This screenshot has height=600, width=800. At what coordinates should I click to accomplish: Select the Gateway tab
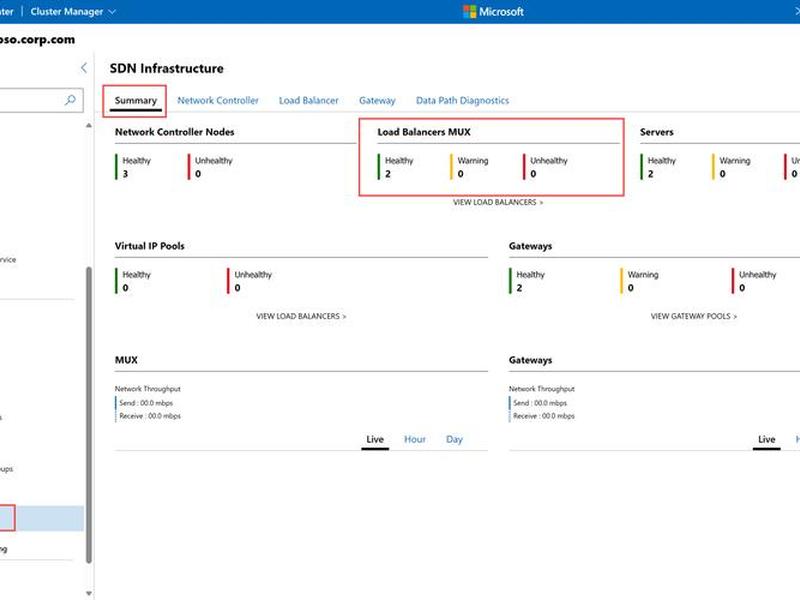coord(377,101)
